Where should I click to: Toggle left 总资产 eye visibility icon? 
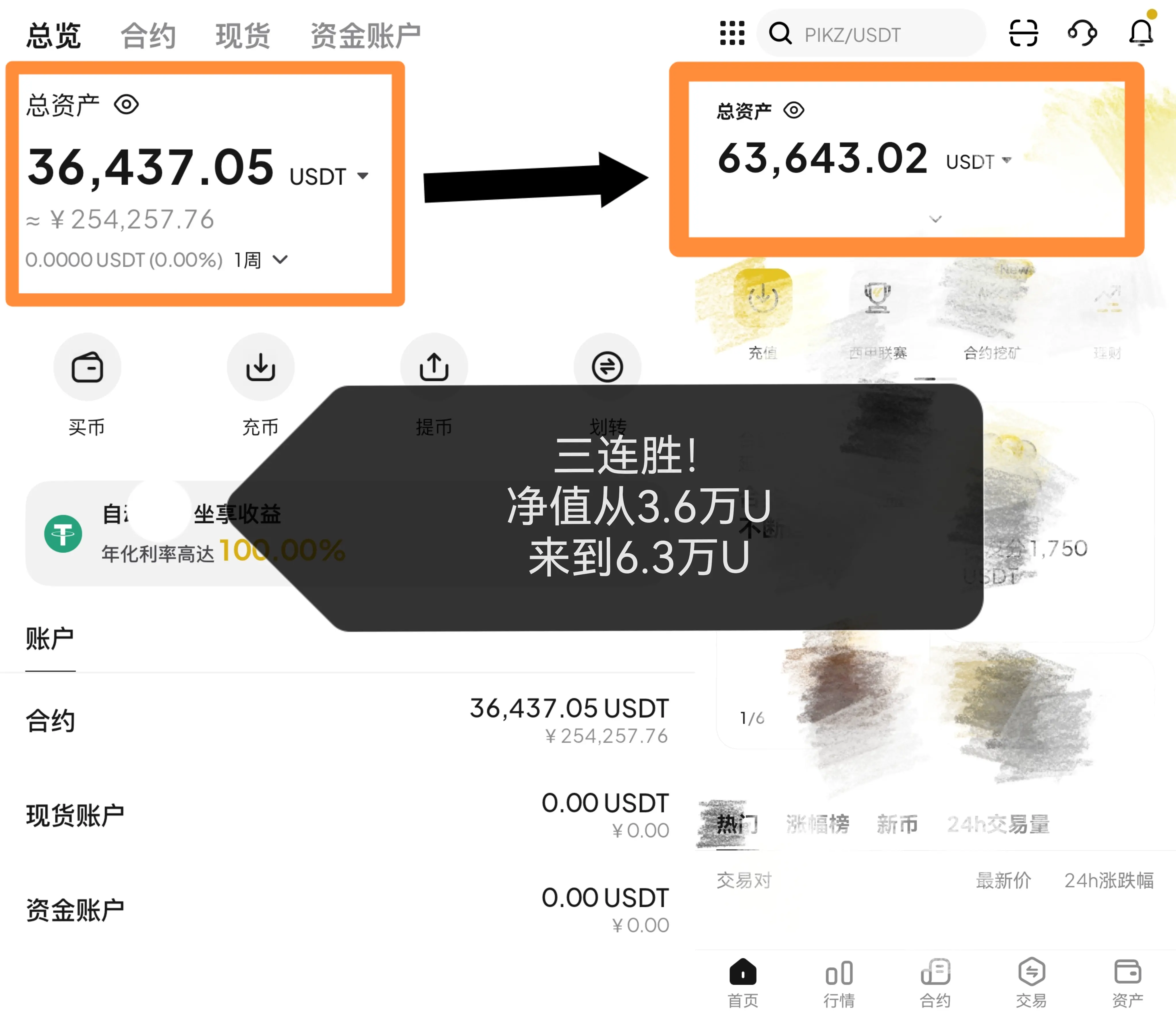click(x=126, y=104)
